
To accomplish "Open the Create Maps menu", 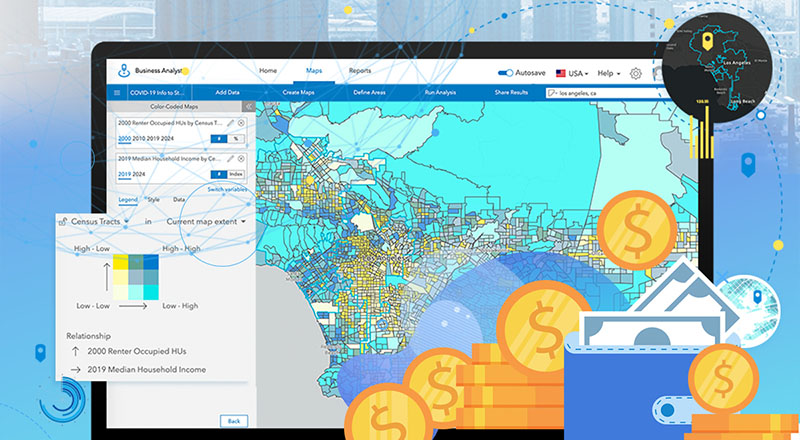I will click(298, 92).
